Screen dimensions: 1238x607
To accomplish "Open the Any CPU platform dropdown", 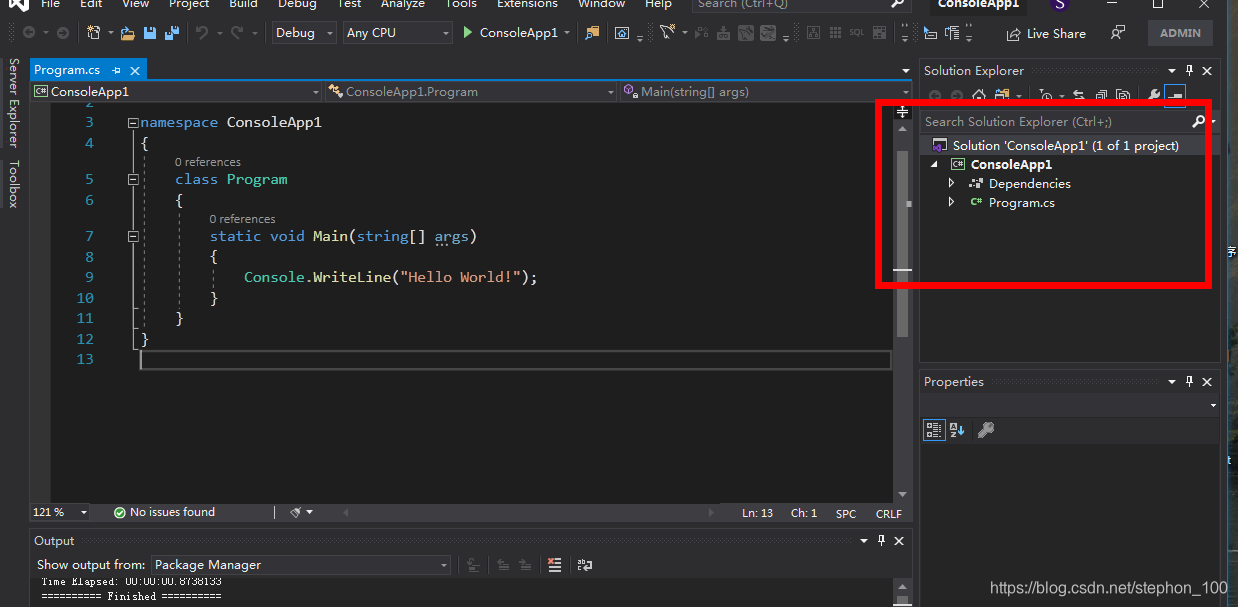I will point(397,33).
